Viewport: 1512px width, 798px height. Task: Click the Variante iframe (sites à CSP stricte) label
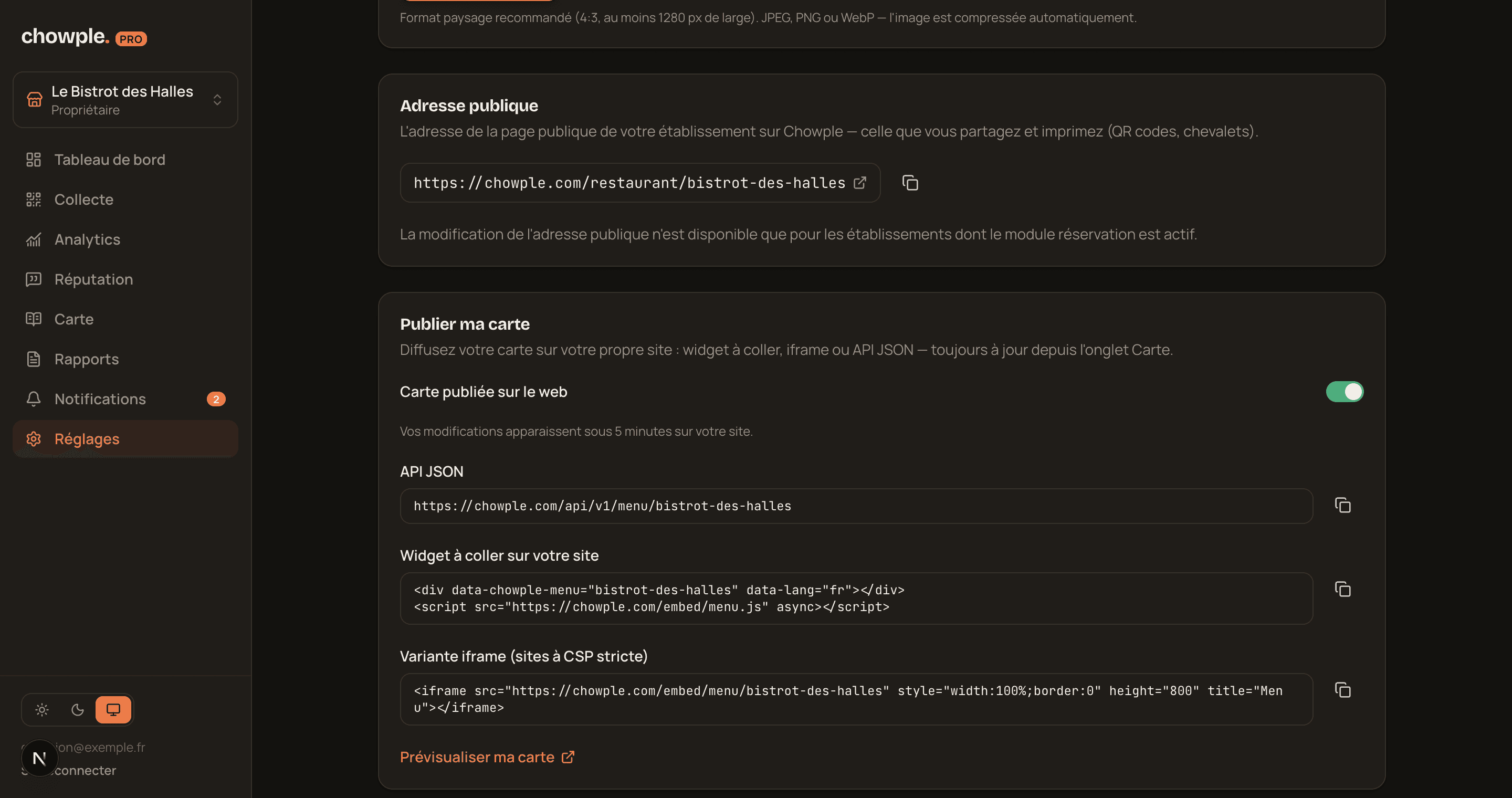click(x=523, y=657)
